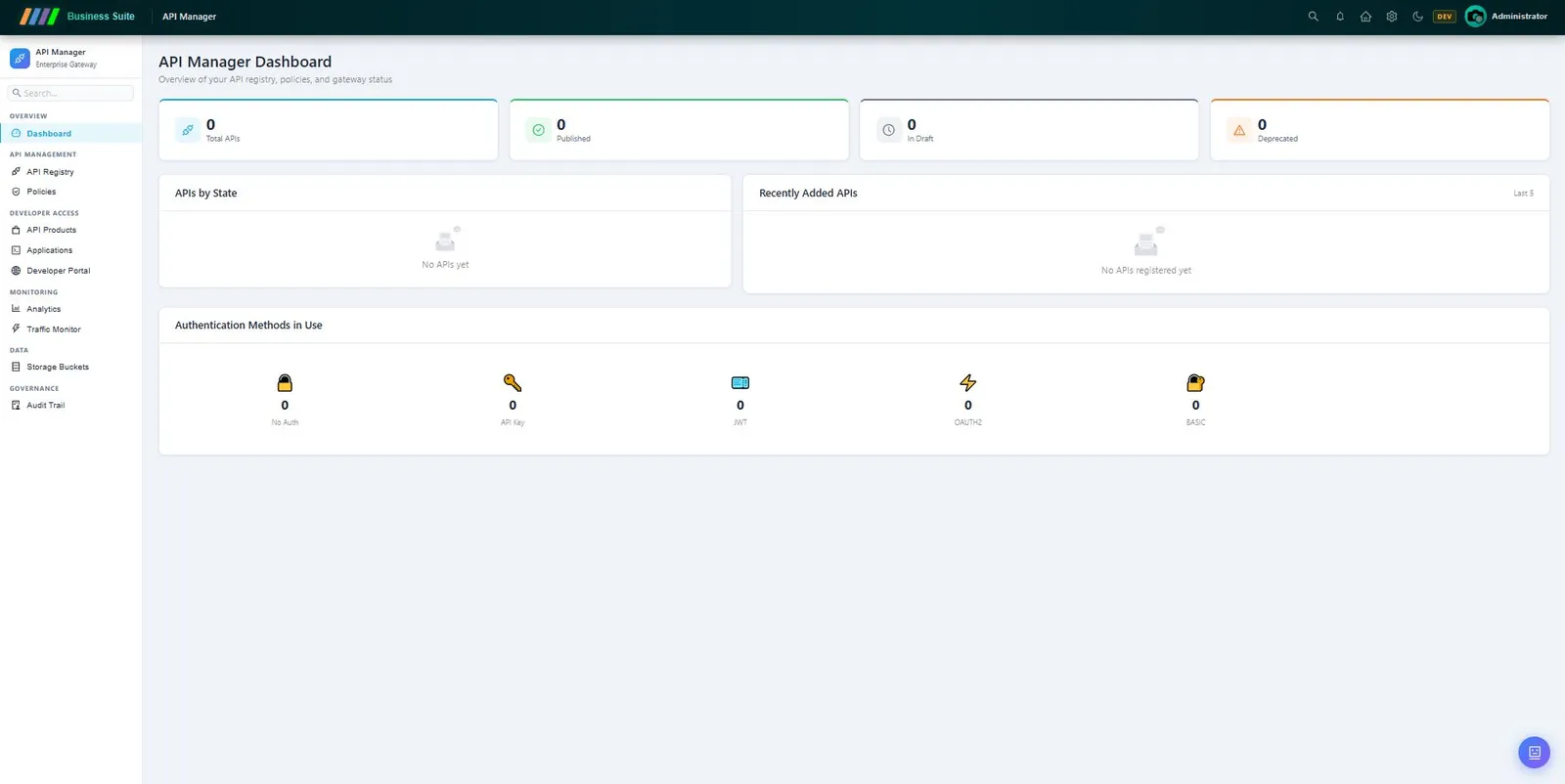This screenshot has width=1565, height=784.
Task: Click the Total APIs card icon
Action: tap(188, 130)
